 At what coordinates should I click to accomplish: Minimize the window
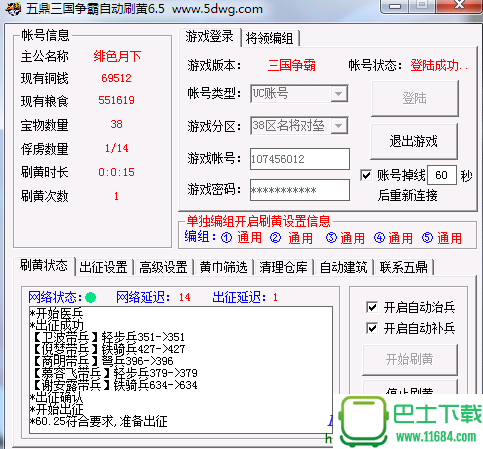point(395,6)
